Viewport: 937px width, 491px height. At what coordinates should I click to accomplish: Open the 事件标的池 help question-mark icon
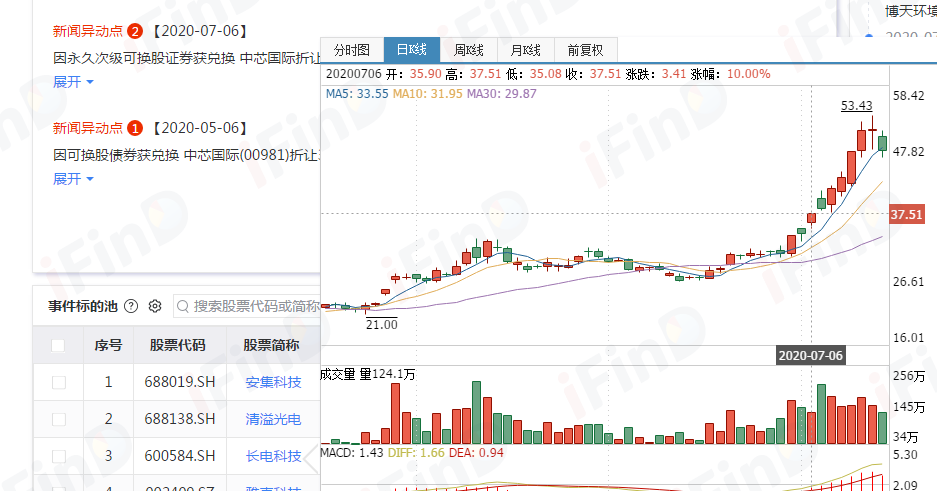coord(131,306)
